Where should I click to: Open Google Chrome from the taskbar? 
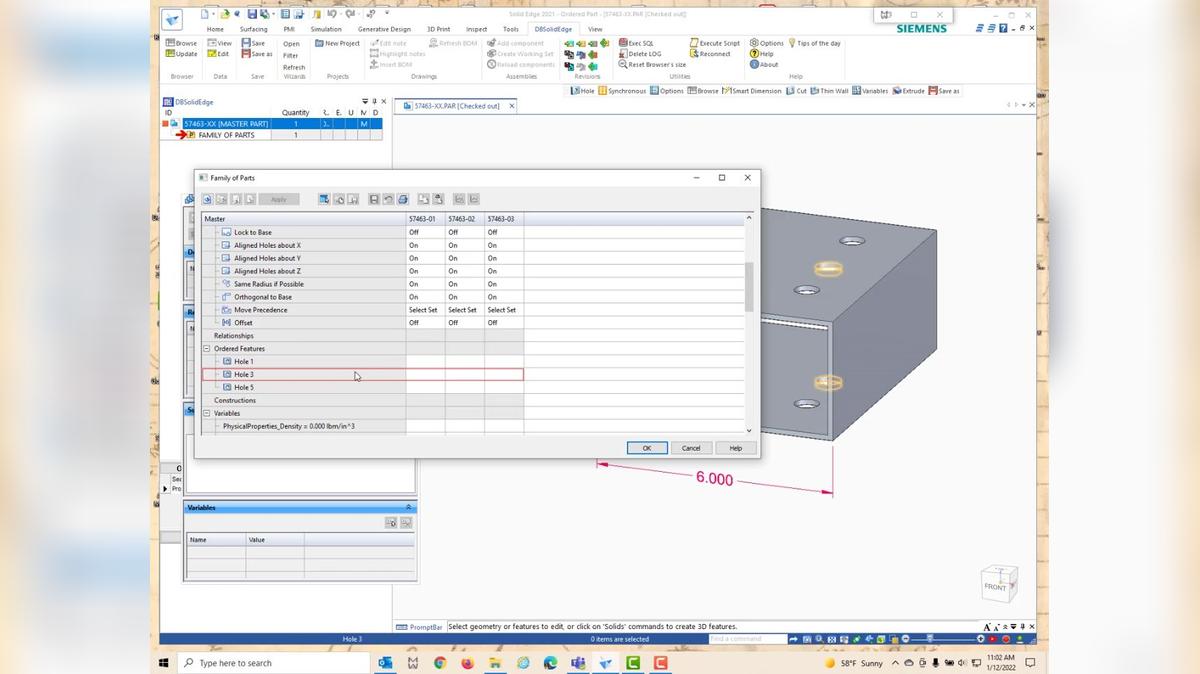[440, 663]
